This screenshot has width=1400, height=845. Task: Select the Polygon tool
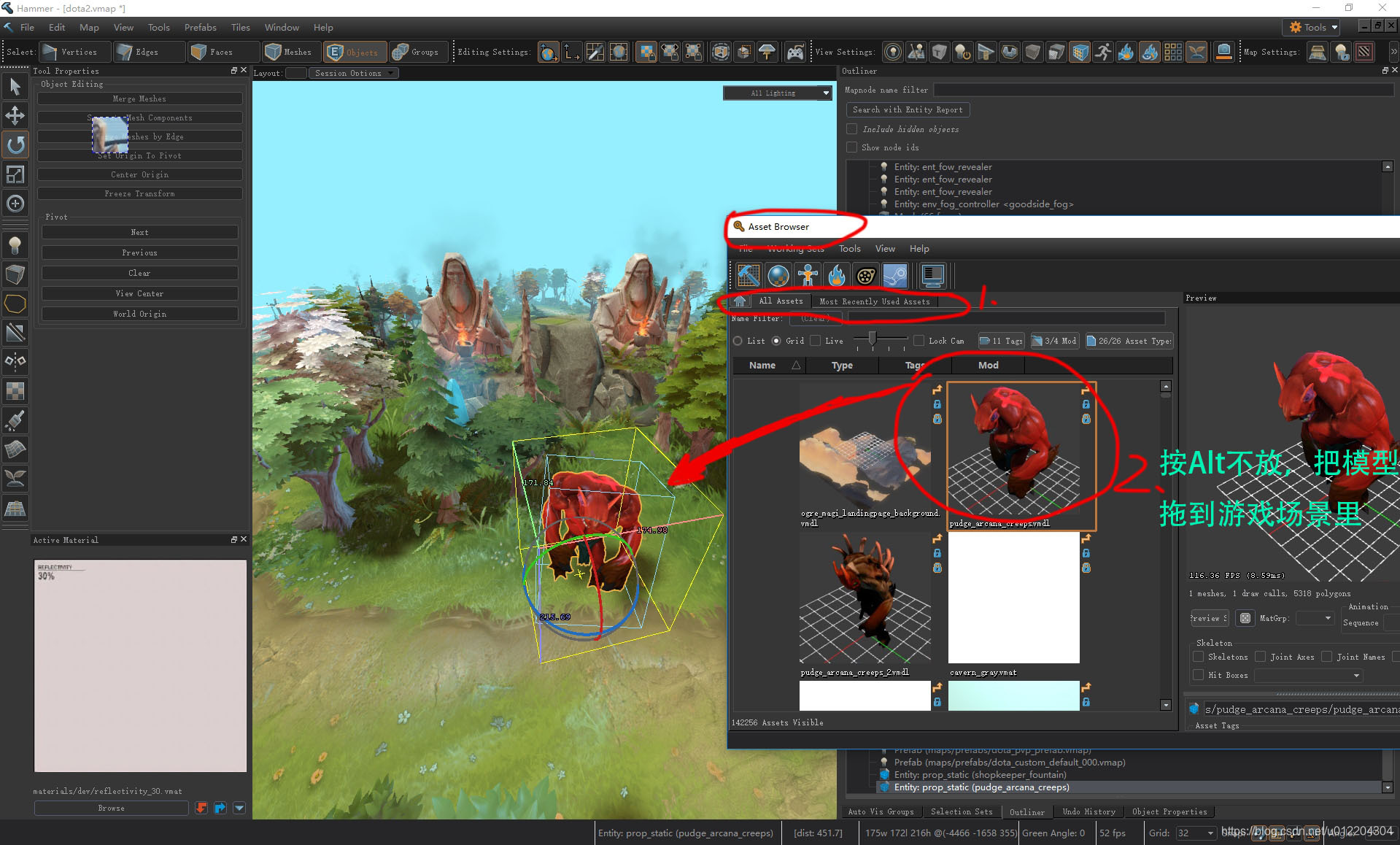point(15,304)
